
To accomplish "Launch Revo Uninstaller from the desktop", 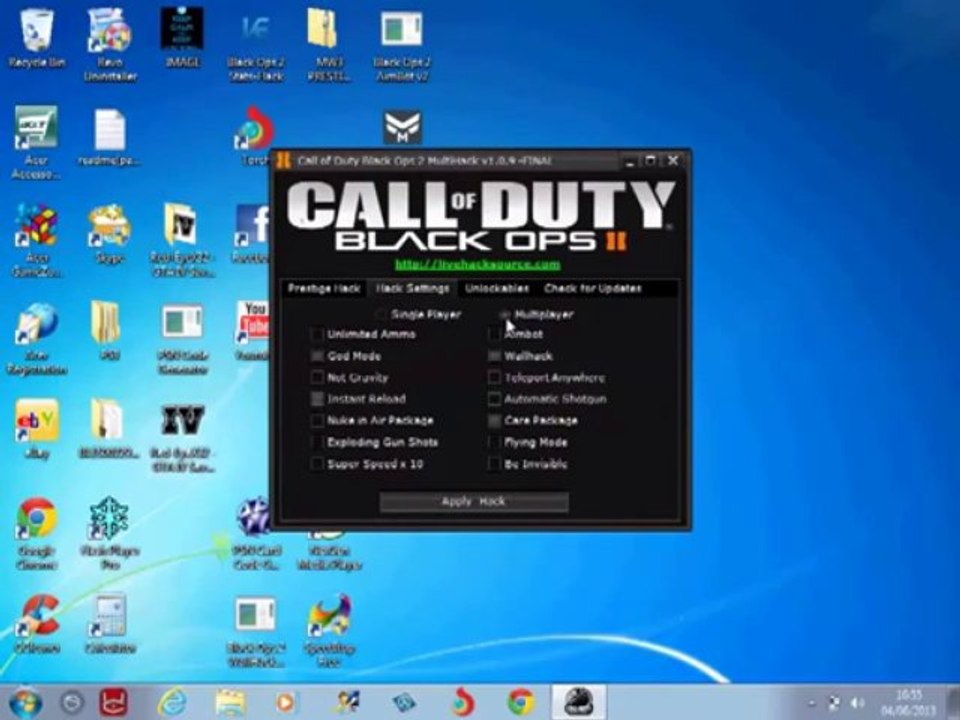I will [x=110, y=43].
